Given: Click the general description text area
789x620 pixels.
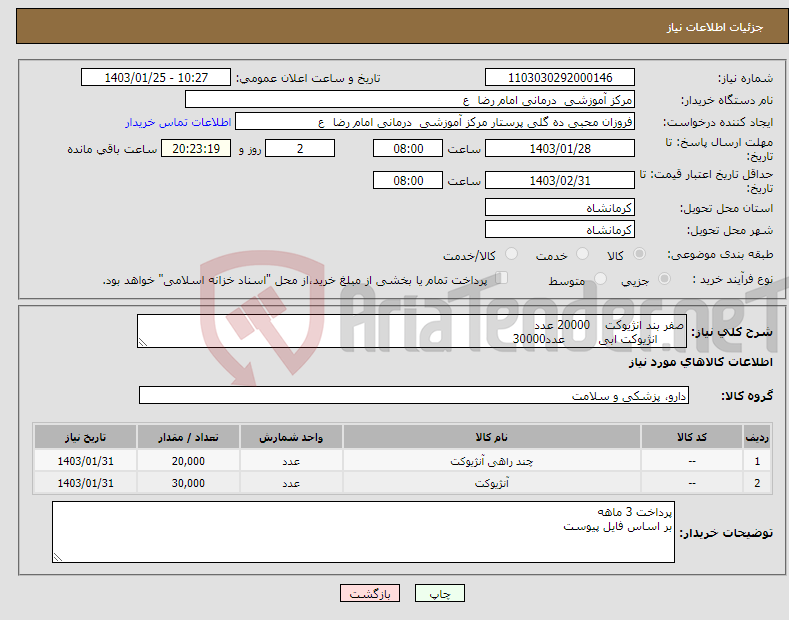Looking at the screenshot, I should coord(412,331).
